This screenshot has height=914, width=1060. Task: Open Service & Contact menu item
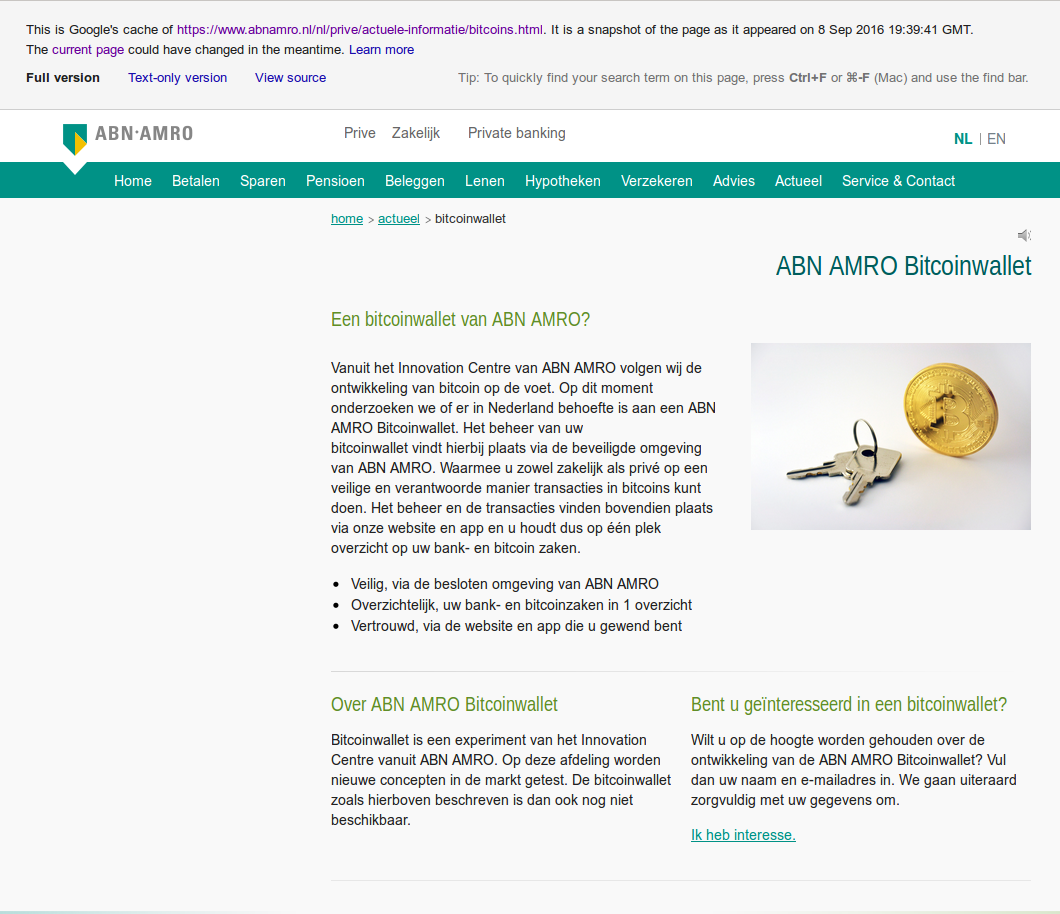click(898, 181)
